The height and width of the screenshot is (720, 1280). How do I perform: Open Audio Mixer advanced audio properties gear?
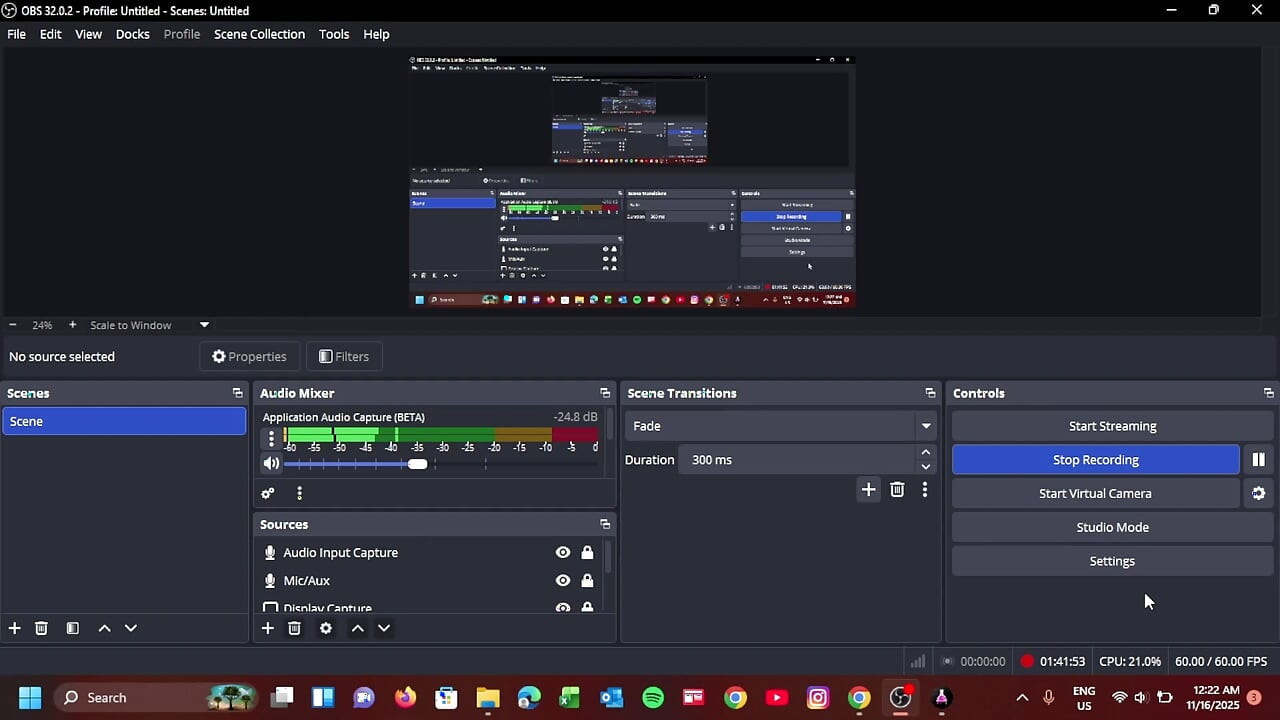coord(268,494)
